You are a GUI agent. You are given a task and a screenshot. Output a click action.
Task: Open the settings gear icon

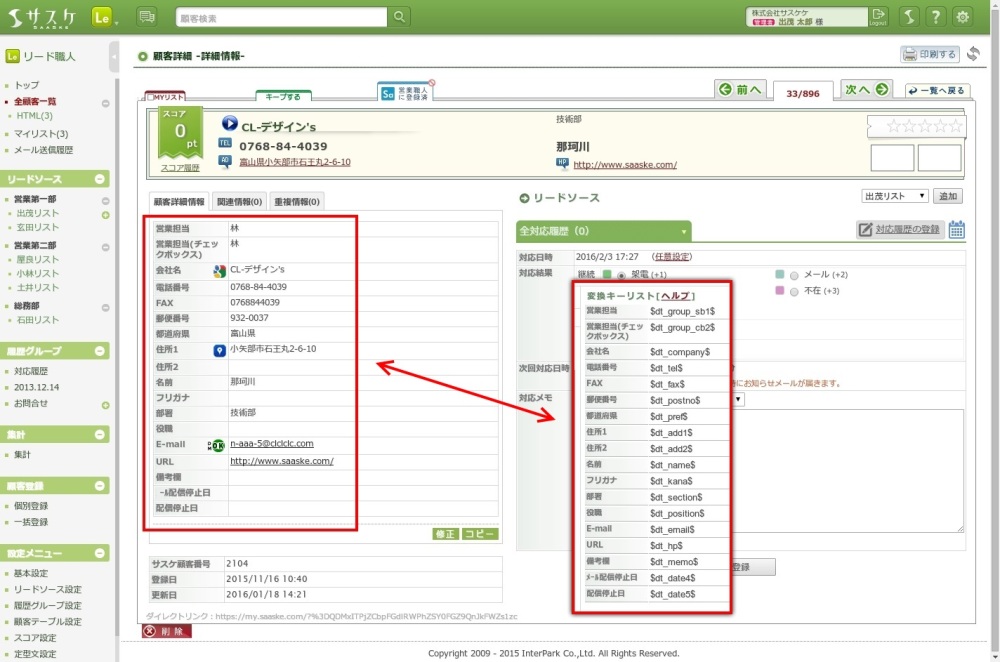tap(963, 17)
